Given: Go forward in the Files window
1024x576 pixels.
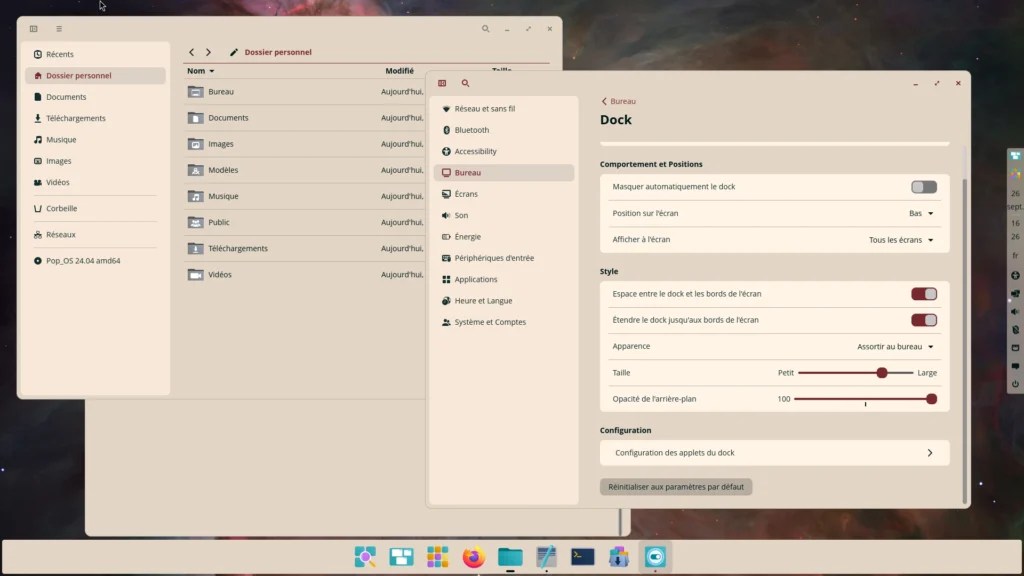Looking at the screenshot, I should pyautogui.click(x=208, y=52).
